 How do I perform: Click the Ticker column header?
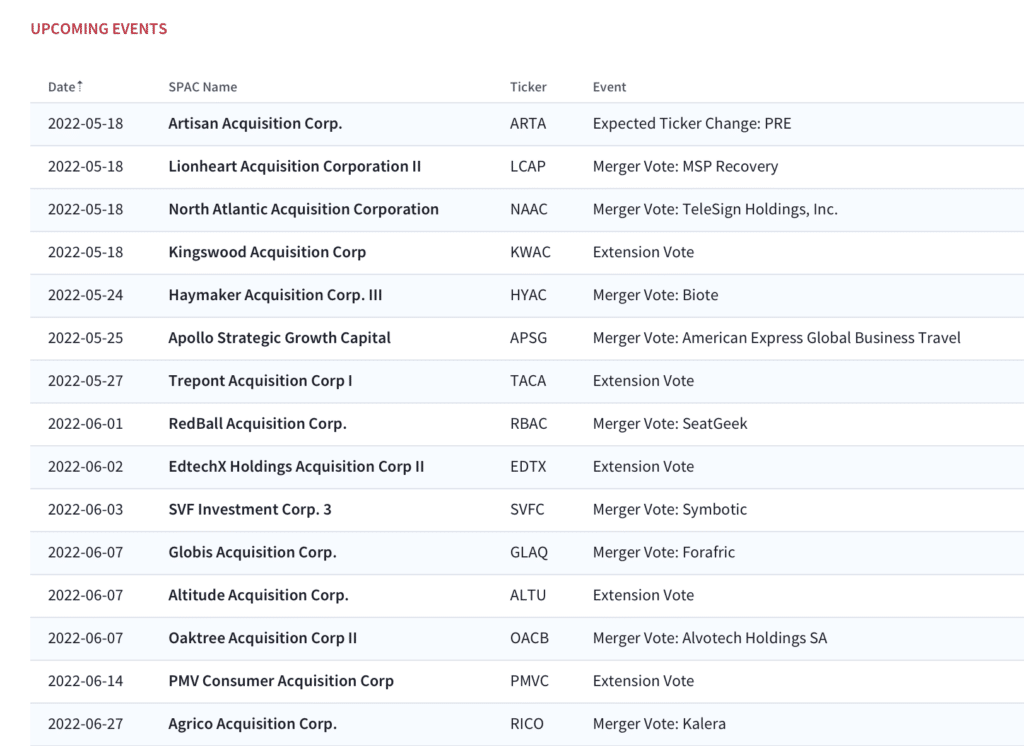pos(528,87)
